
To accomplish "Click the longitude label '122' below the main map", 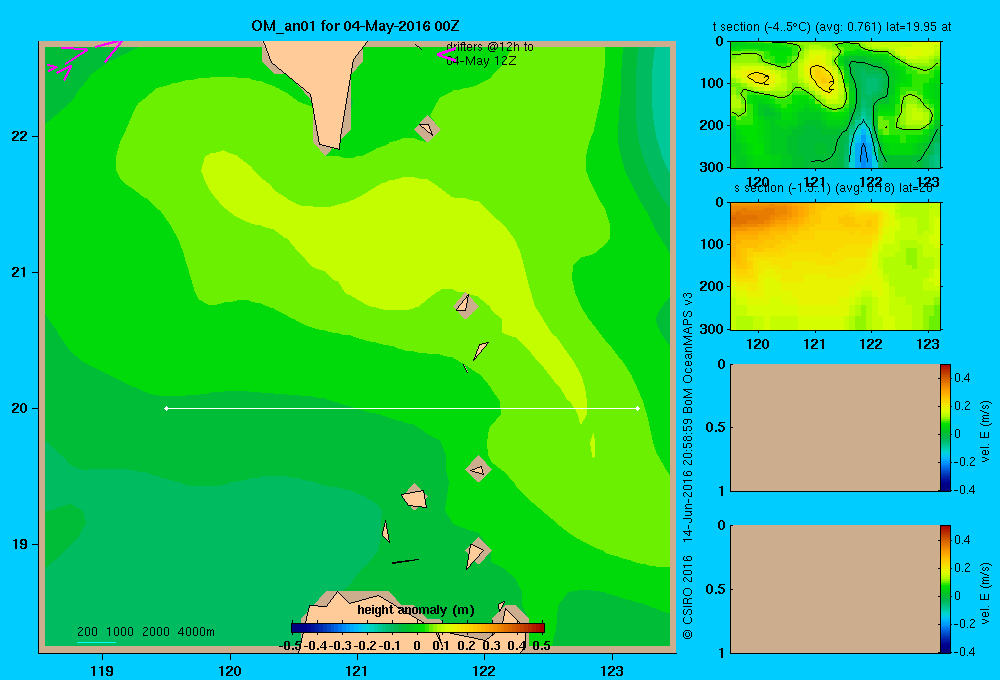I will coord(484,670).
